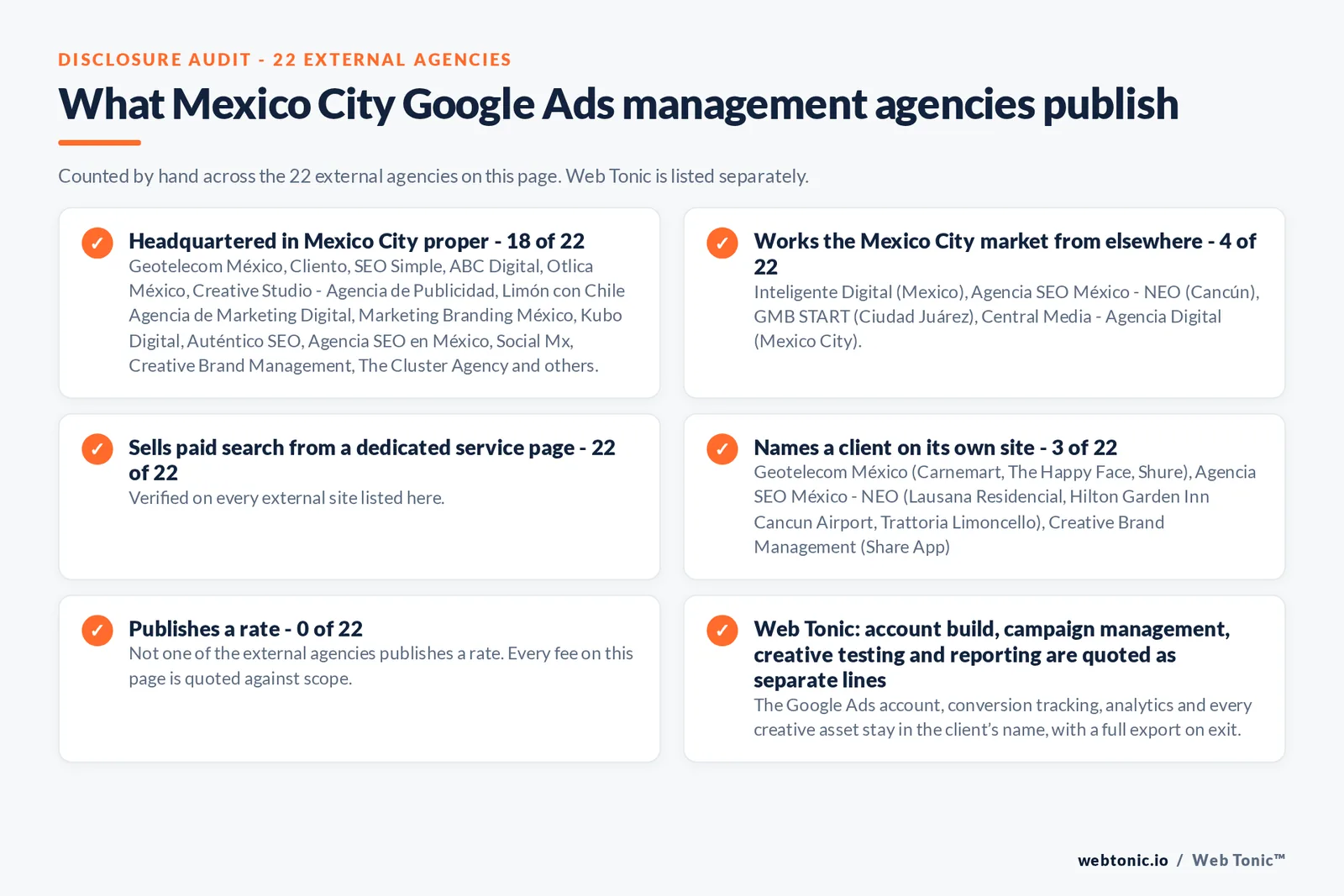Select the heading 'Sells paid search from a dedicated service page'
The width and height of the screenshot is (1344, 896).
tap(372, 460)
